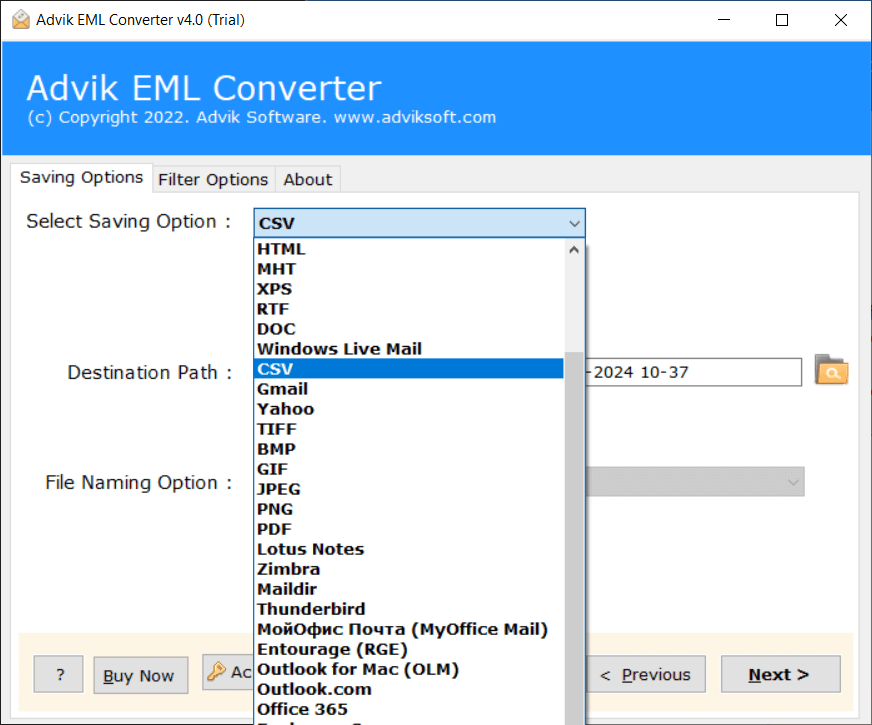Choose Yahoo as saving option

[x=409, y=409]
